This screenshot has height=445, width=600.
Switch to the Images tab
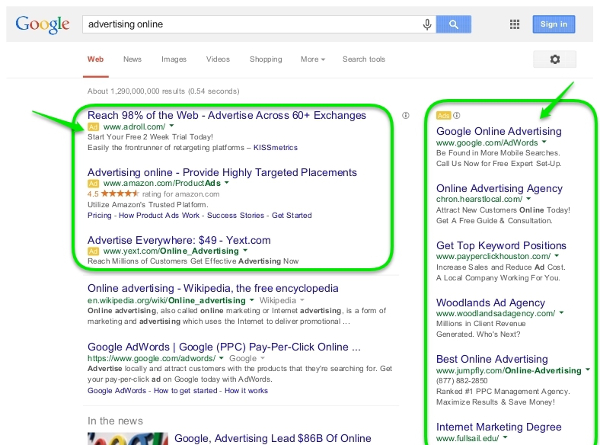coord(174,59)
